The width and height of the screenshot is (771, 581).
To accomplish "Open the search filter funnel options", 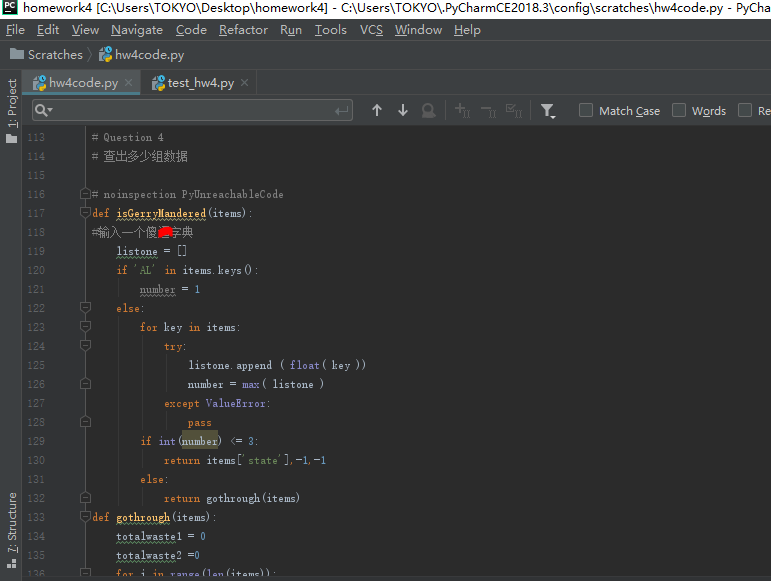I will [x=548, y=111].
